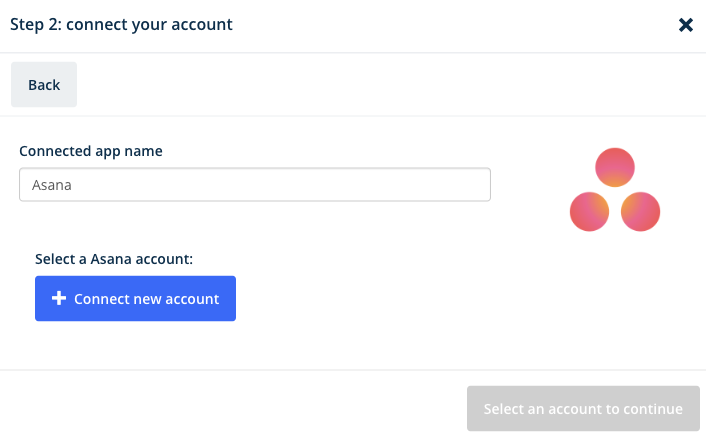Click the 'Select an account to continue' button
Image resolution: width=706 pixels, height=441 pixels.
coord(583,409)
